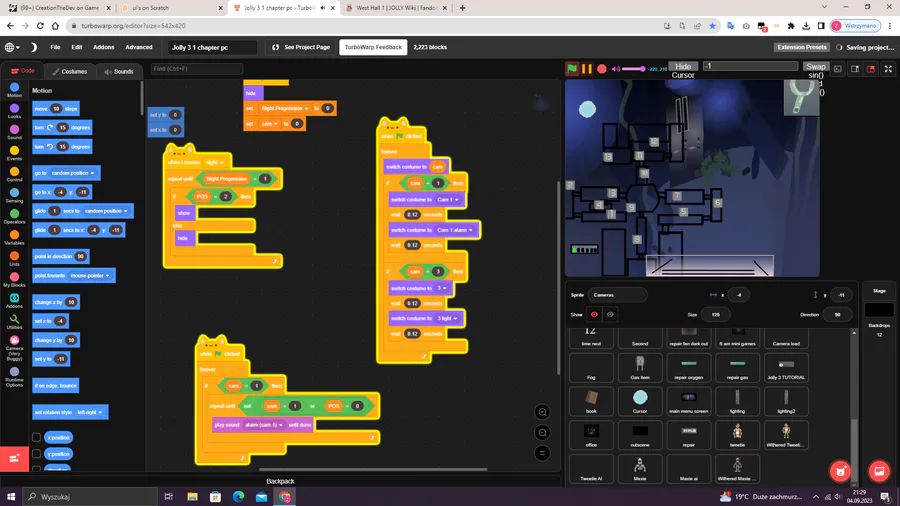
Task: Select the Sensing block category
Action: [14, 196]
